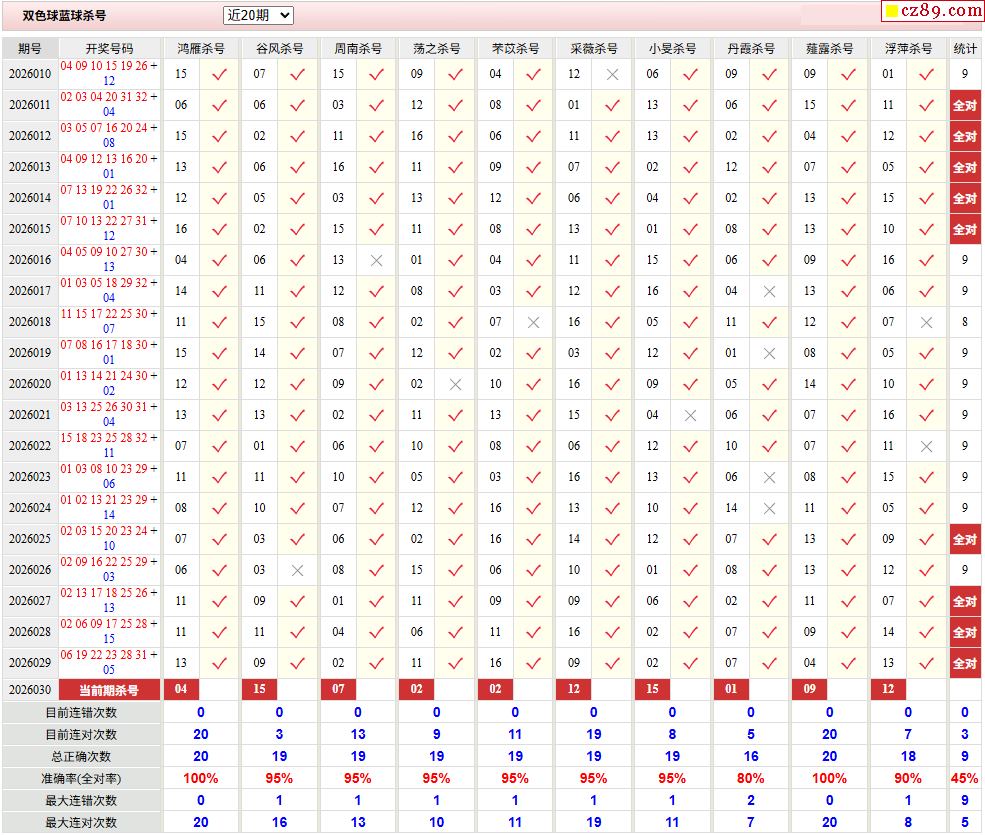
Task: Click the 荡之杀号 X mark in row 2026020
Action: pyautogui.click(x=455, y=384)
